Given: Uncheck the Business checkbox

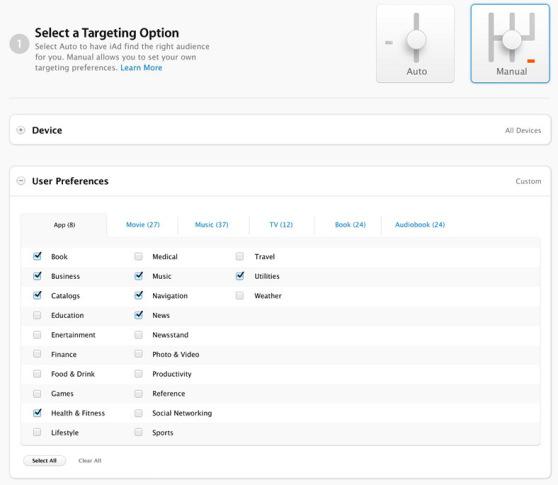Looking at the screenshot, I should coord(37,276).
